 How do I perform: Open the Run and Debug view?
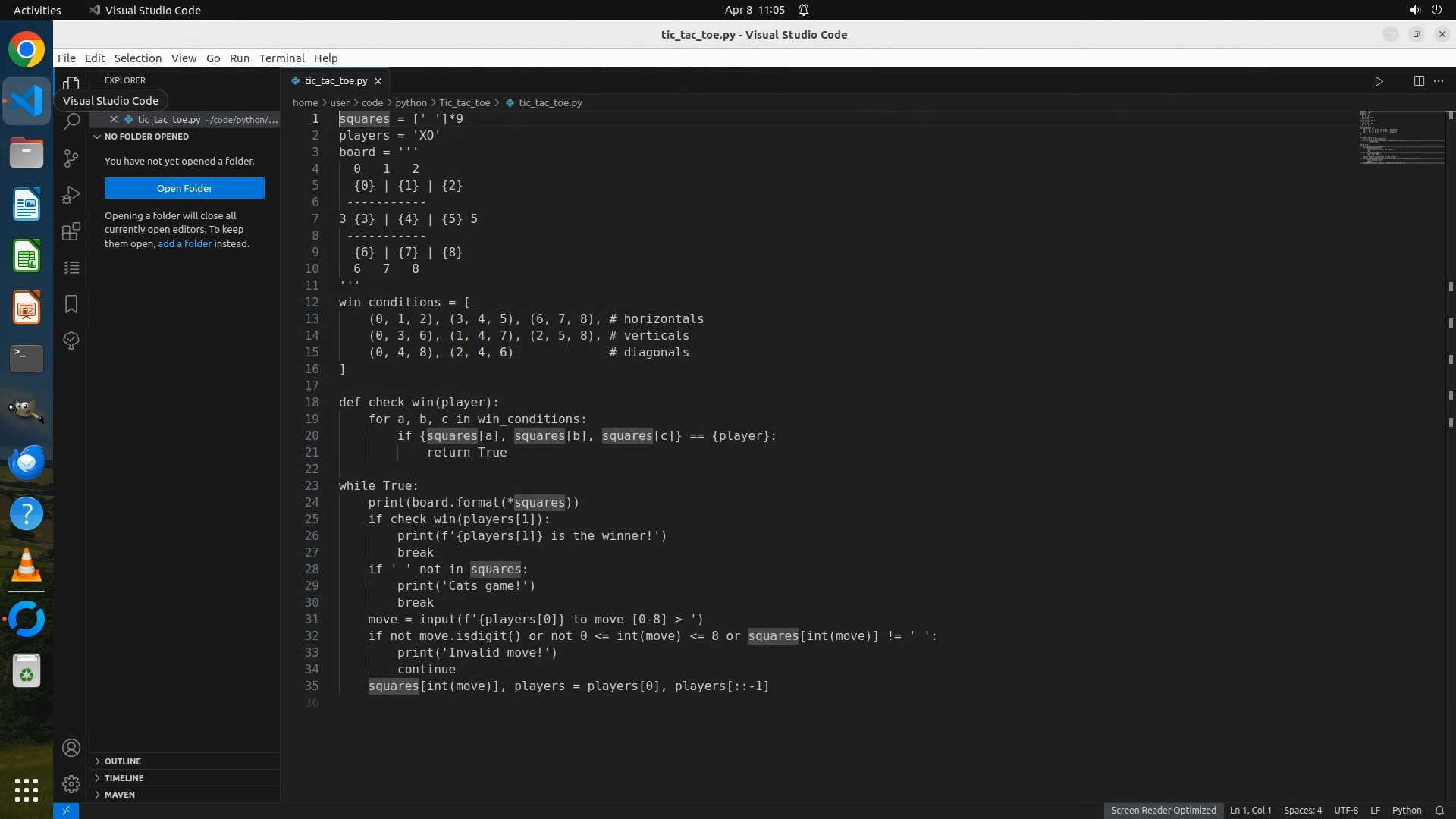(71, 195)
